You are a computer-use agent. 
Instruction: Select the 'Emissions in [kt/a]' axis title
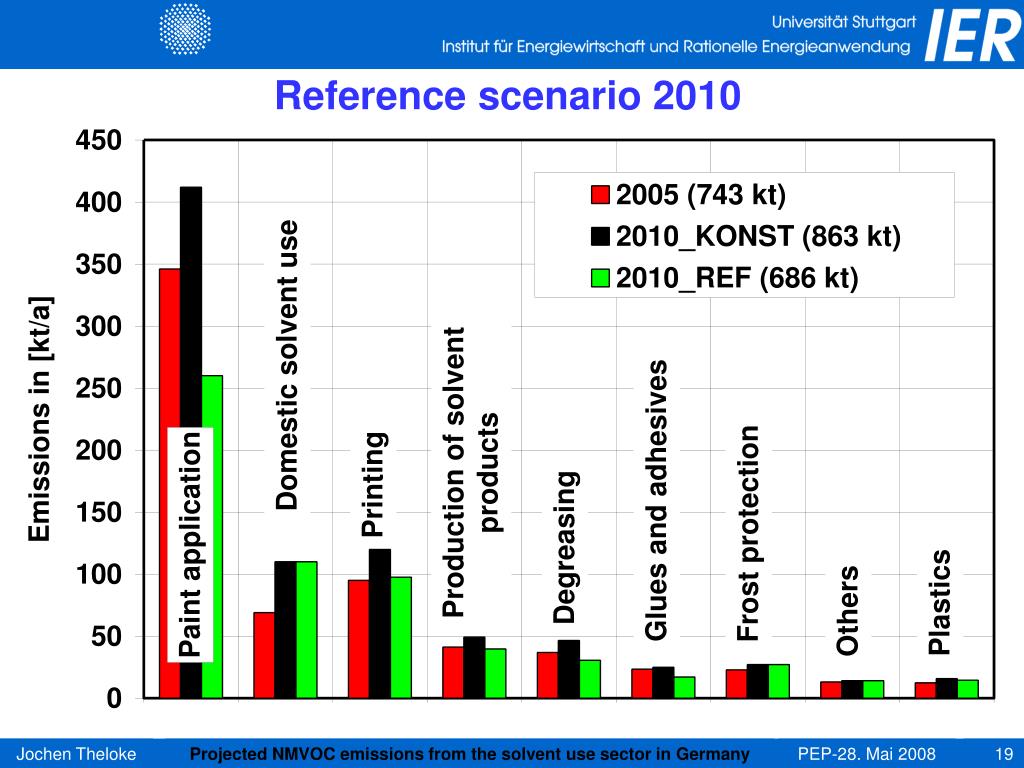pyautogui.click(x=40, y=419)
